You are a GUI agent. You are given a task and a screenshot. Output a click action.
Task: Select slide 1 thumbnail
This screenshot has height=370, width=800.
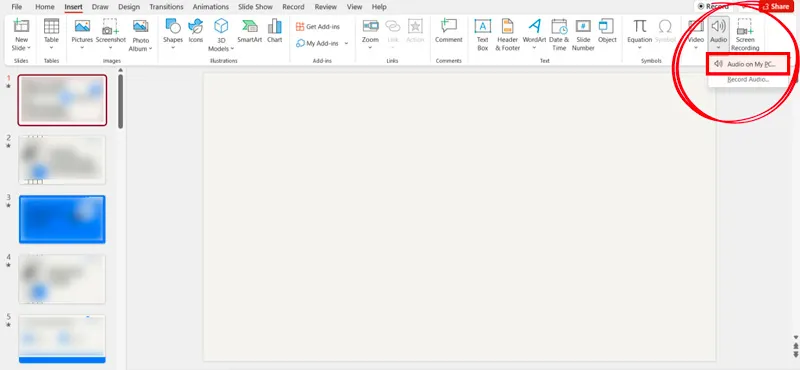62,100
